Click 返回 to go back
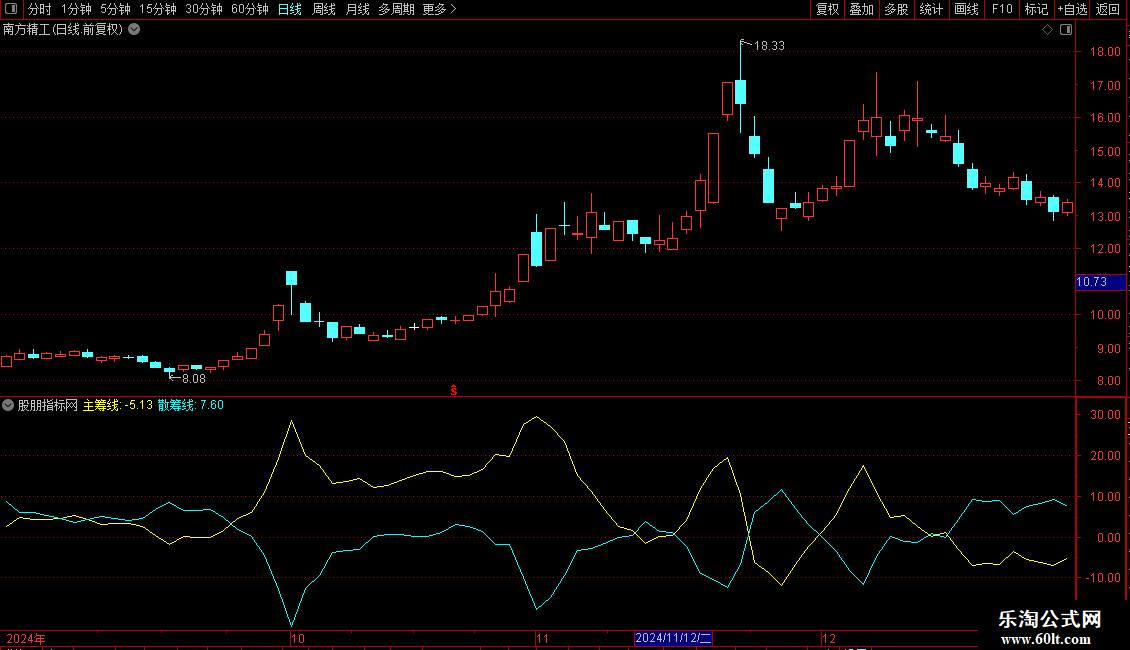1130x650 pixels. [1108, 9]
